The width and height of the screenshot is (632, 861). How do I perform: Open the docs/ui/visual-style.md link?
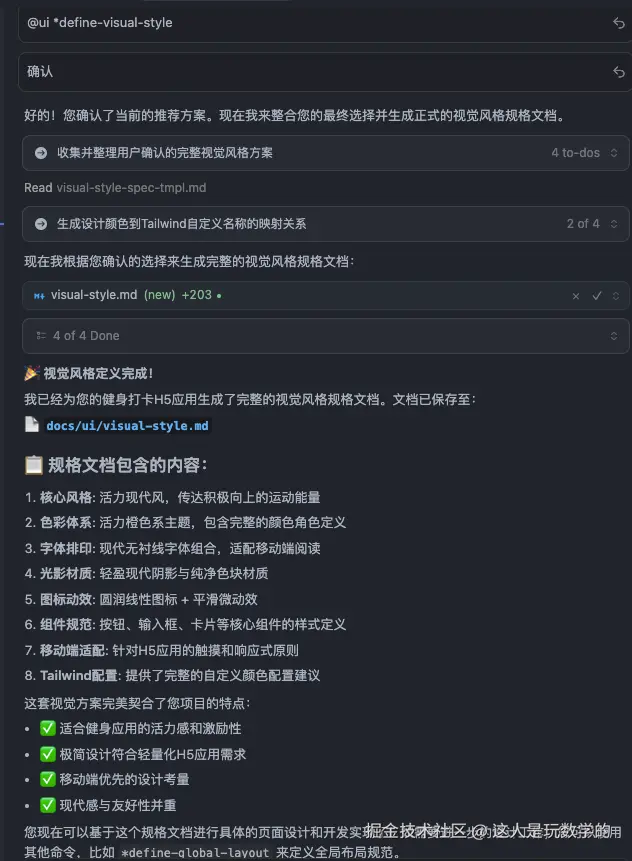(127, 425)
